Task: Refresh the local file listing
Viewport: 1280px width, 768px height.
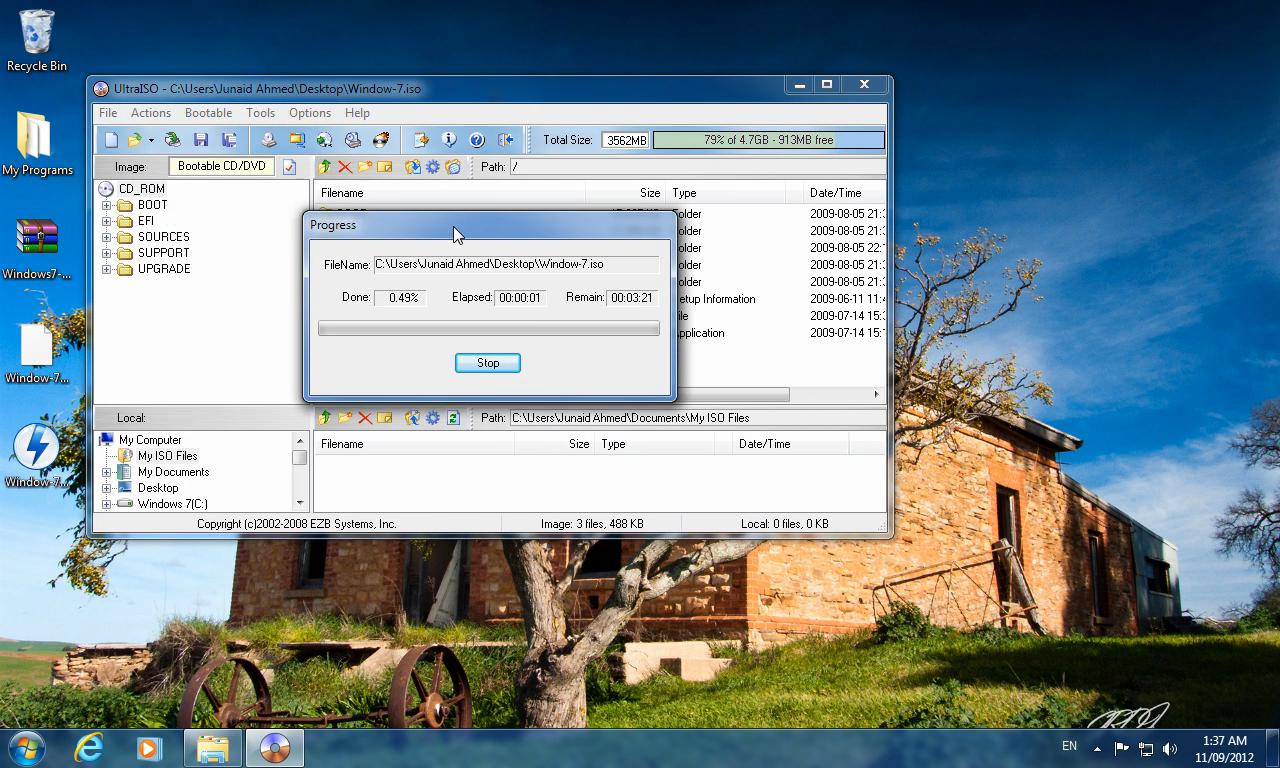Action: pyautogui.click(x=453, y=417)
